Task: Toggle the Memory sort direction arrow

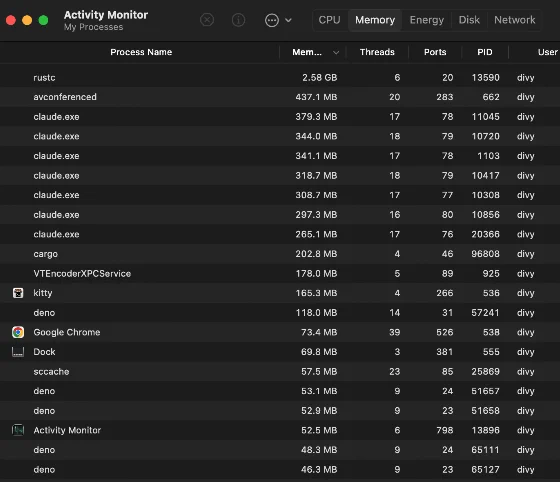Action: [x=336, y=52]
